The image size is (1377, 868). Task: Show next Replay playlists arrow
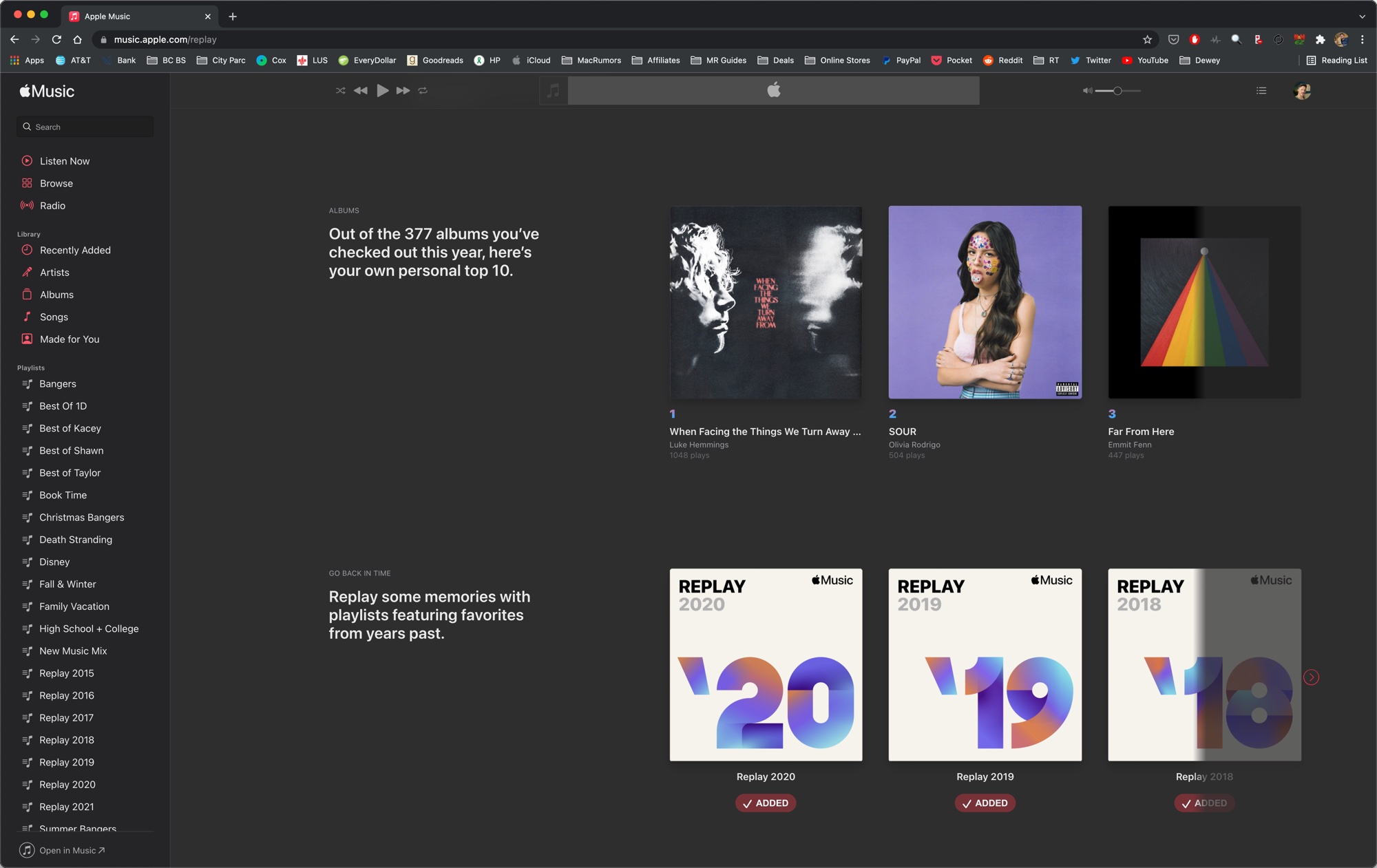[1312, 677]
